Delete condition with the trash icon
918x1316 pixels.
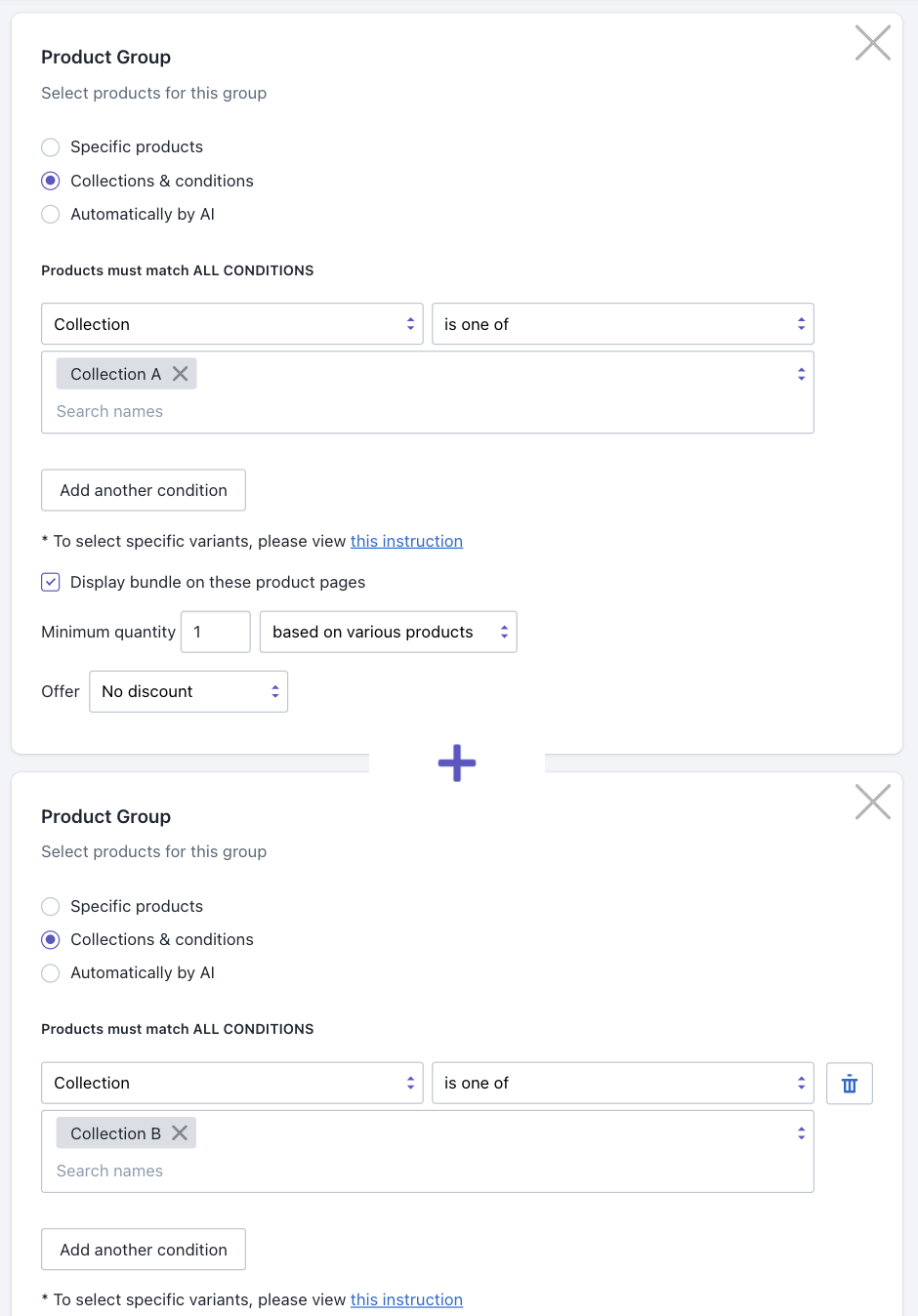pos(850,1084)
